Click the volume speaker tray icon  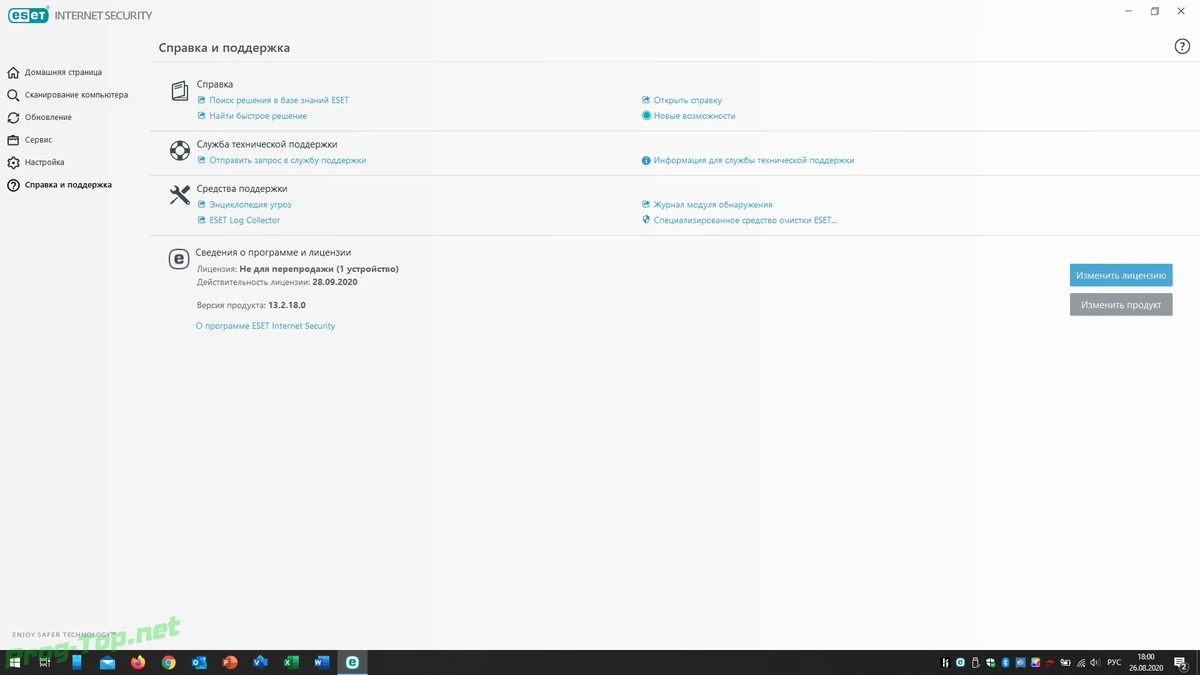point(1093,662)
